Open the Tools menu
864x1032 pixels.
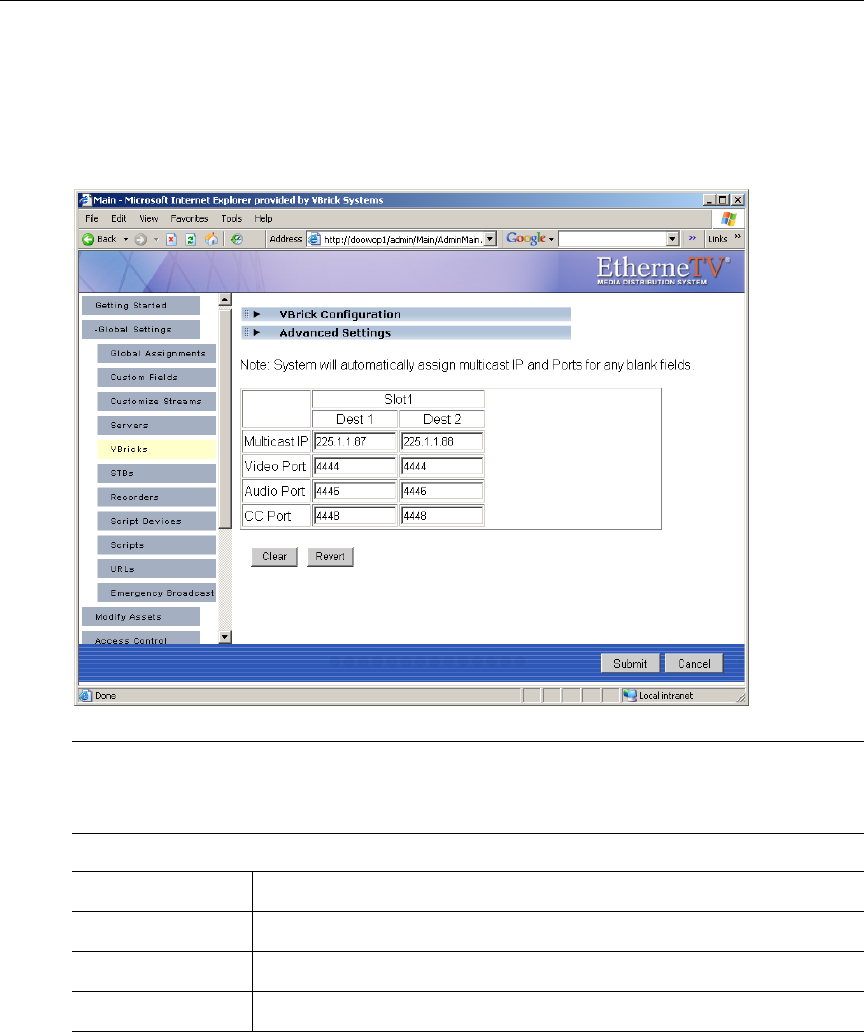[232, 219]
